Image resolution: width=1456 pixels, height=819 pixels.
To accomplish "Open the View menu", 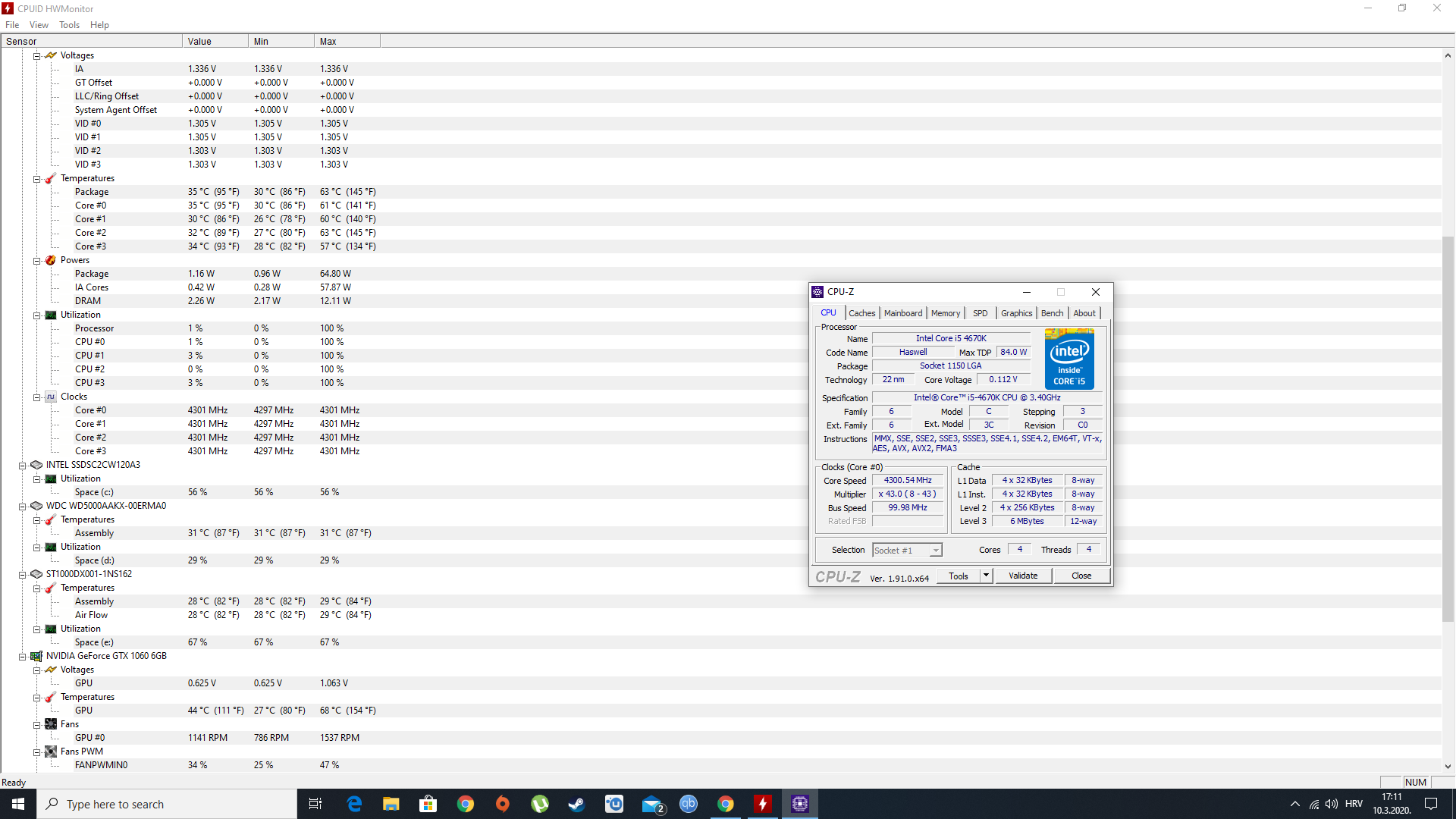I will (39, 25).
